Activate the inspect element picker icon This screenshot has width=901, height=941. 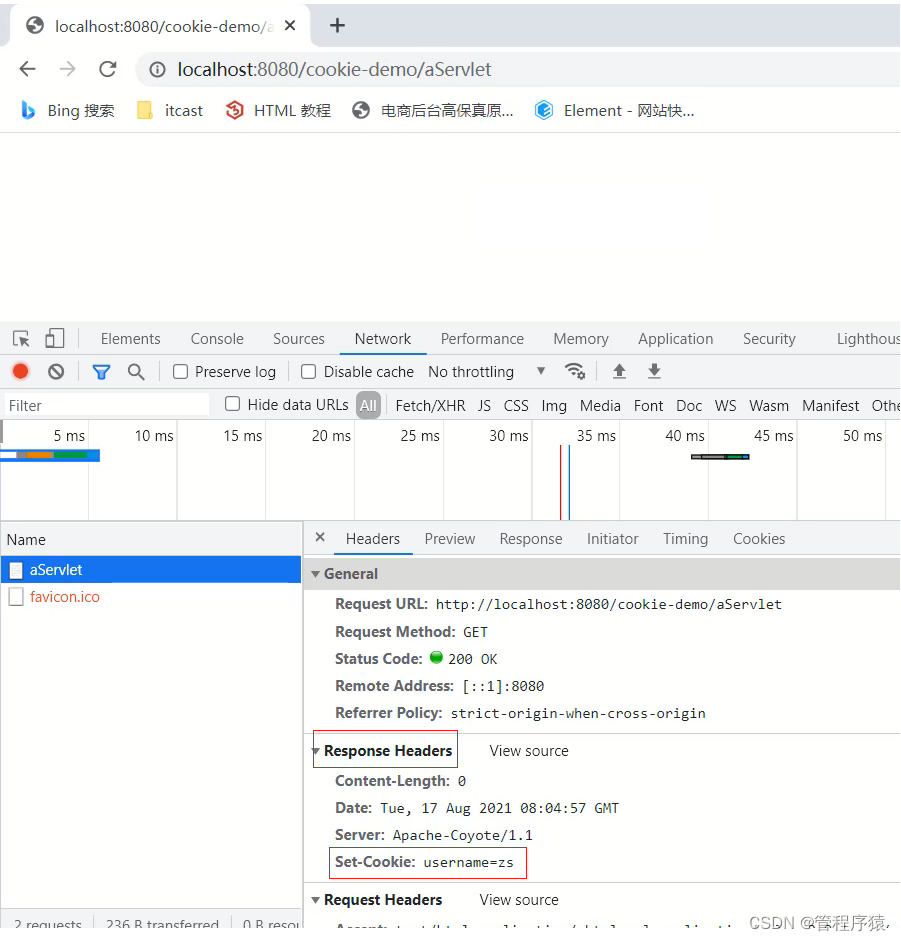[x=21, y=339]
